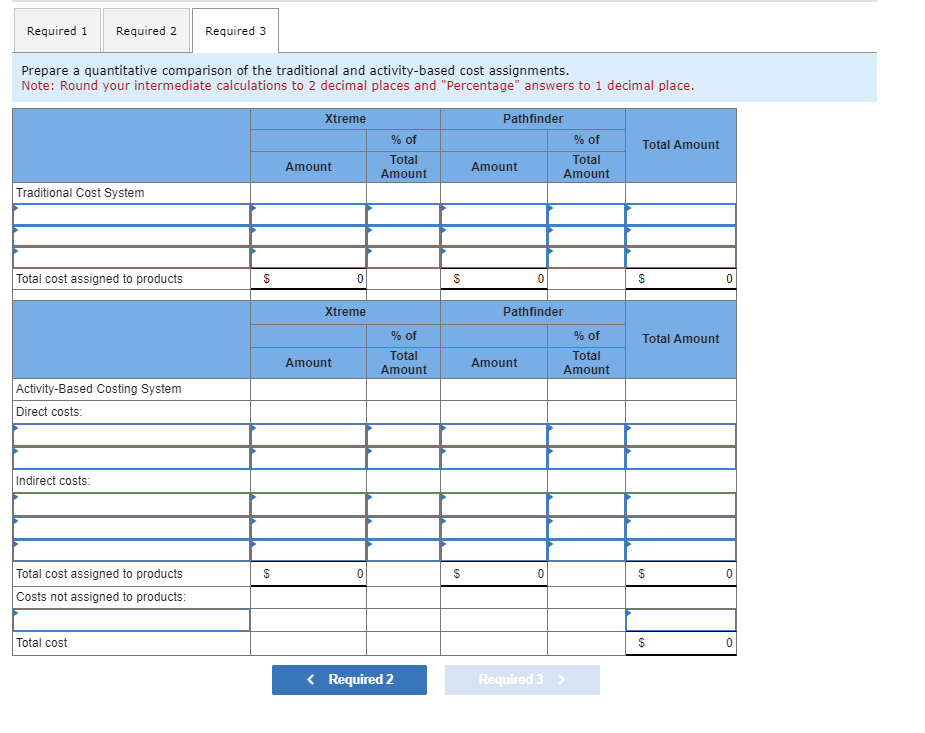The height and width of the screenshot is (733, 925).
Task: Click Pathfinder Amount field in second Indirect costs row
Action: (494, 528)
